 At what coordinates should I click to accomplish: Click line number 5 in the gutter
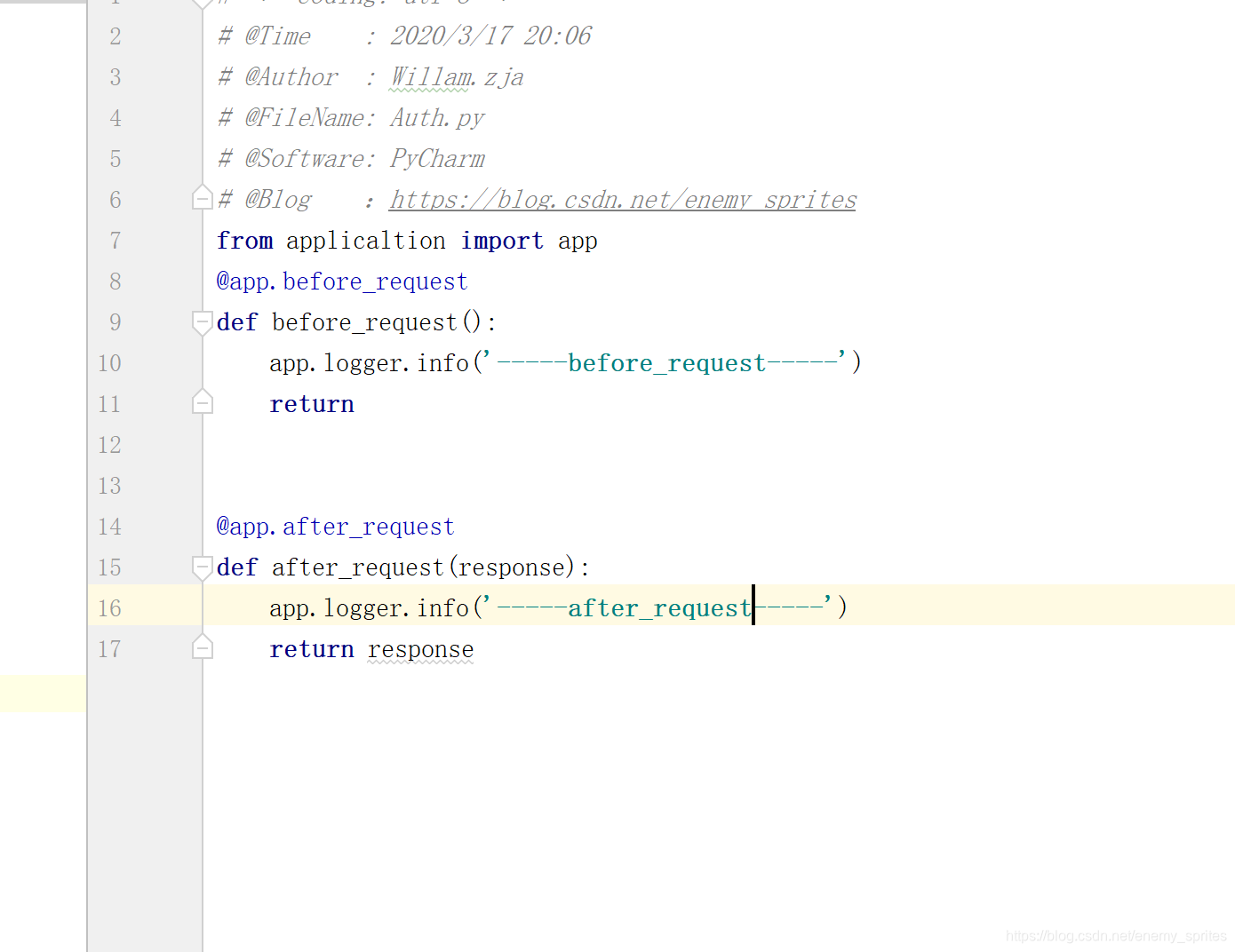click(x=116, y=159)
